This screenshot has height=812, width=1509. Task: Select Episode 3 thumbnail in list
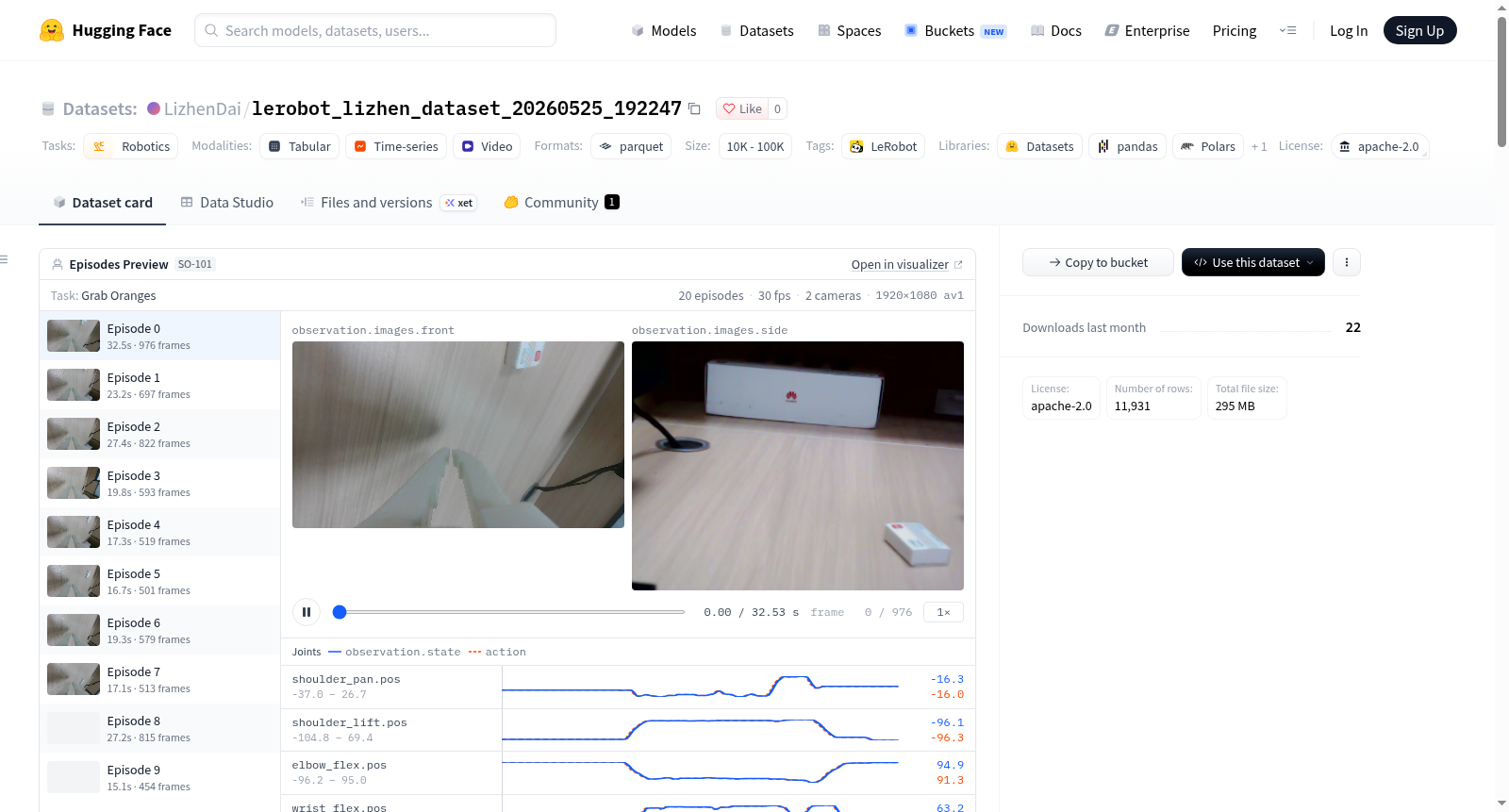[x=74, y=483]
